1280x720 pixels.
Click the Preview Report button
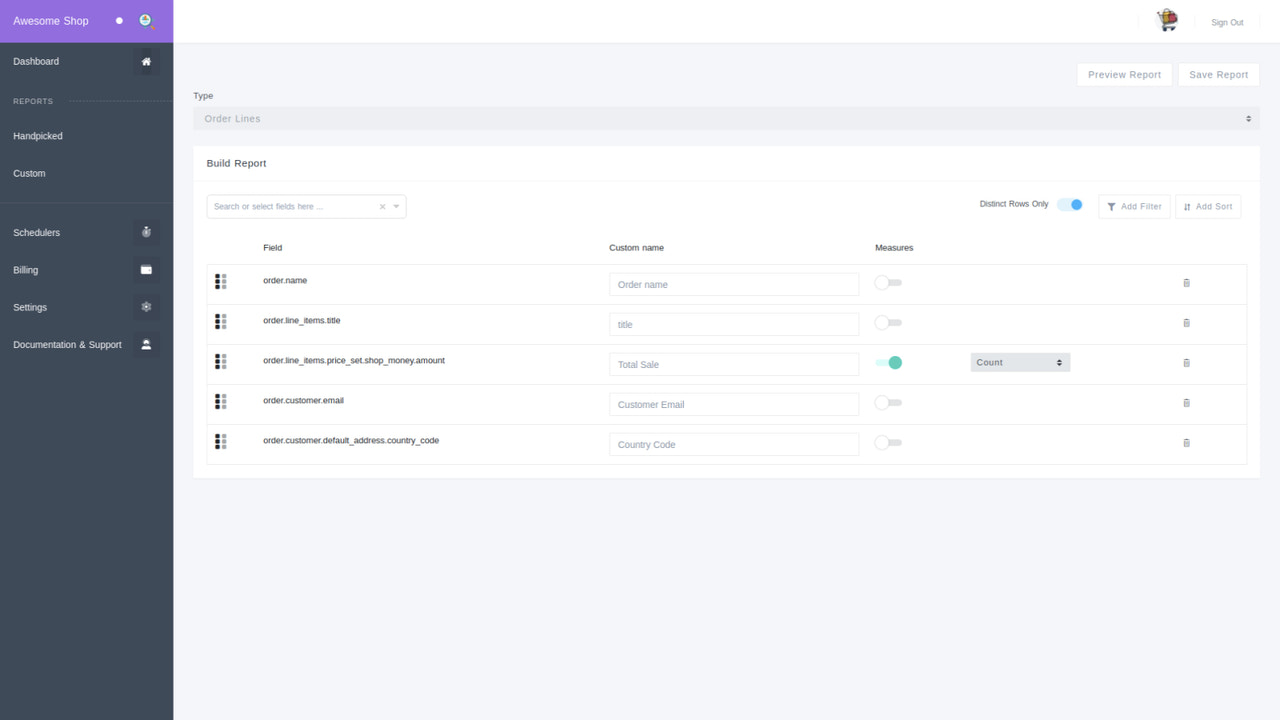tap(1124, 74)
